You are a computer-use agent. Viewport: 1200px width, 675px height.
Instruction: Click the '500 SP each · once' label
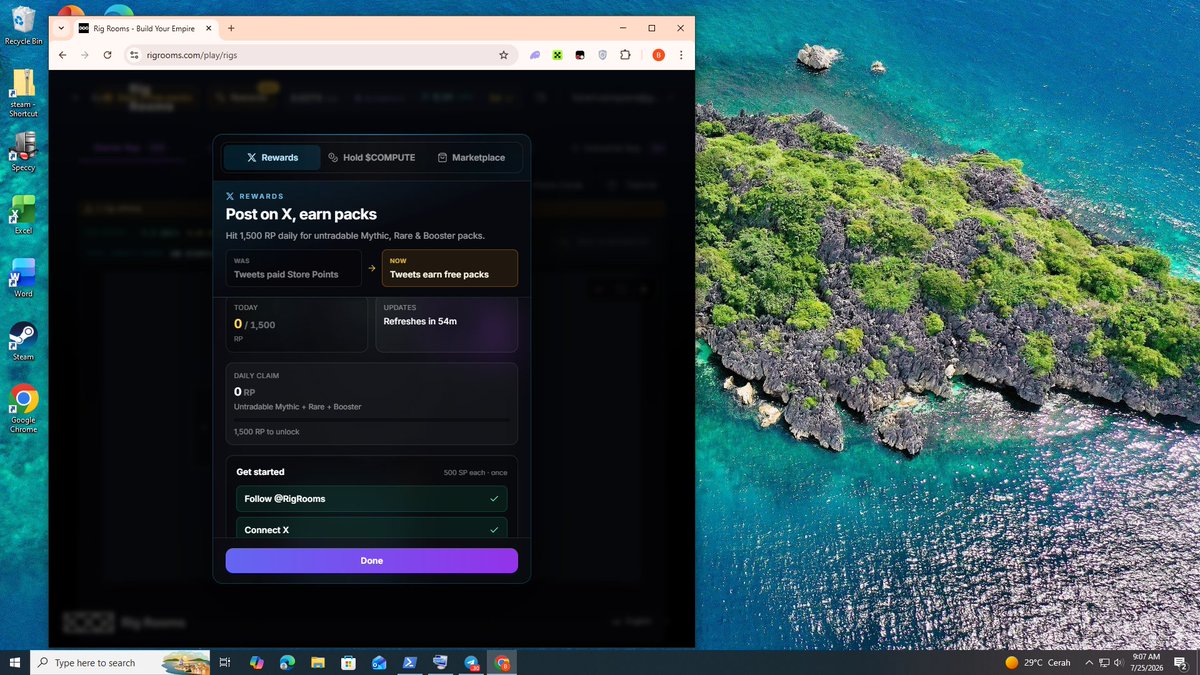pyautogui.click(x=475, y=472)
